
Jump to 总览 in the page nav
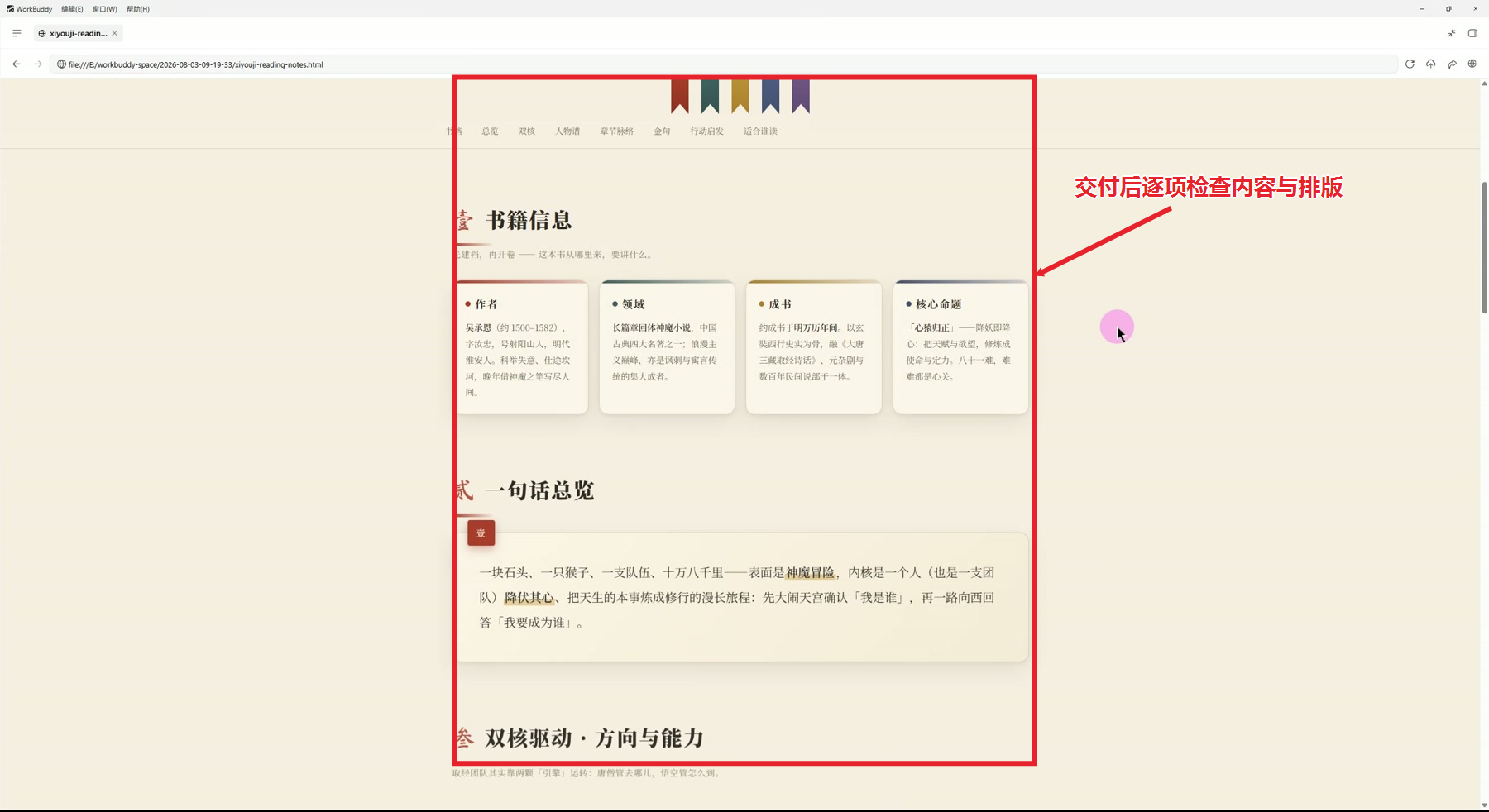(490, 131)
